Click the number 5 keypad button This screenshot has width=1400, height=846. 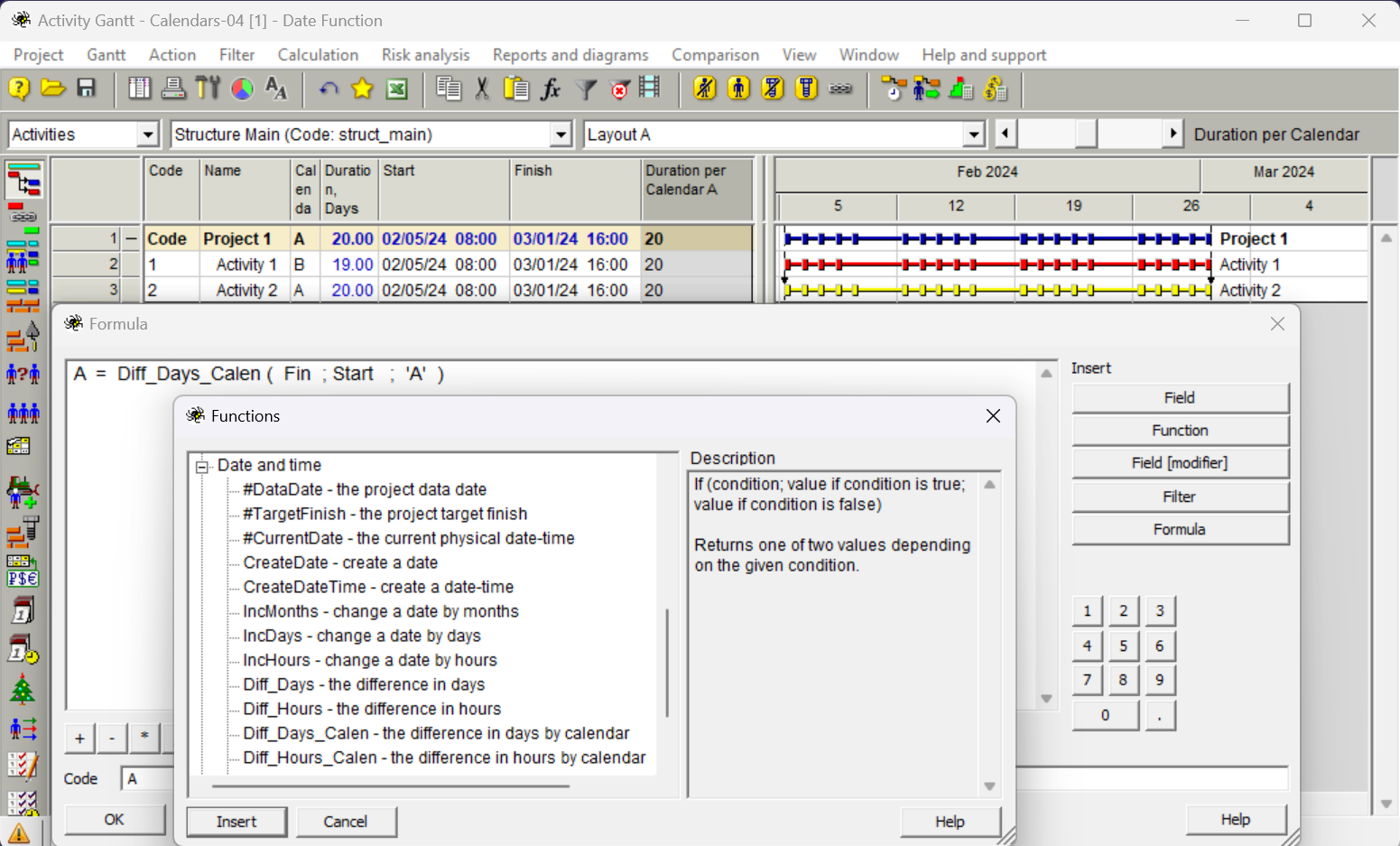pyautogui.click(x=1123, y=646)
